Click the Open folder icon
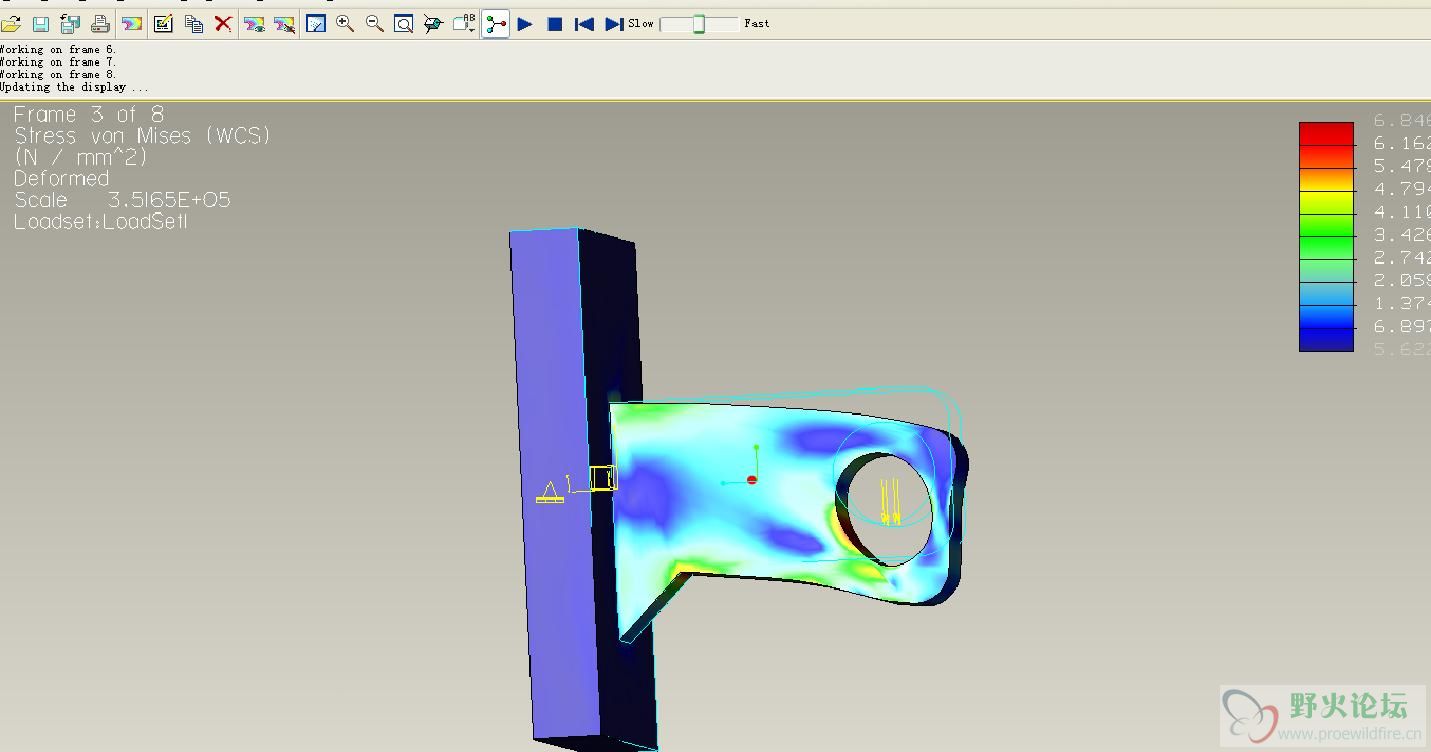The height and width of the screenshot is (752, 1431). [x=11, y=24]
